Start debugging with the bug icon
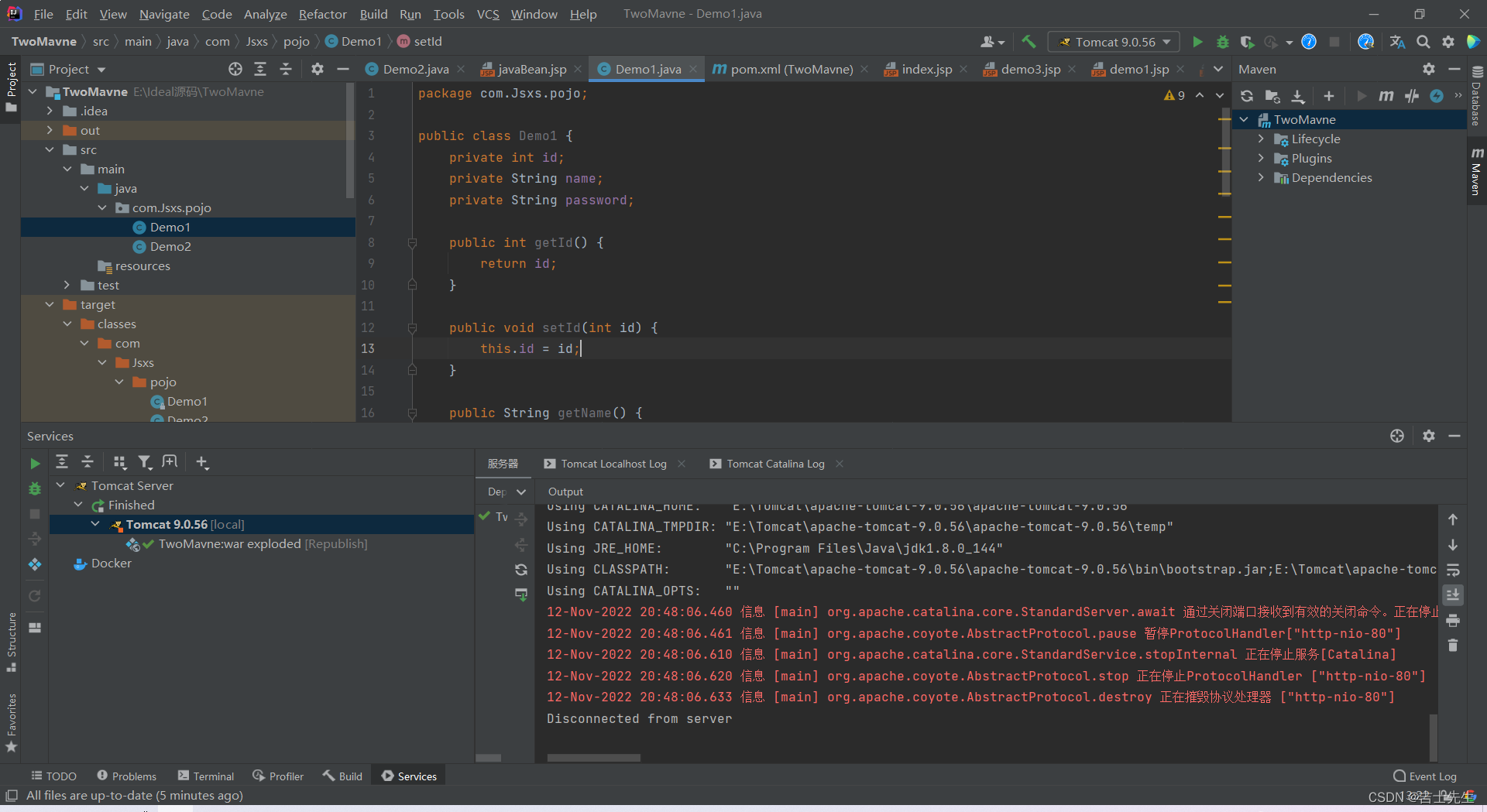Viewport: 1487px width, 812px height. coord(1222,42)
